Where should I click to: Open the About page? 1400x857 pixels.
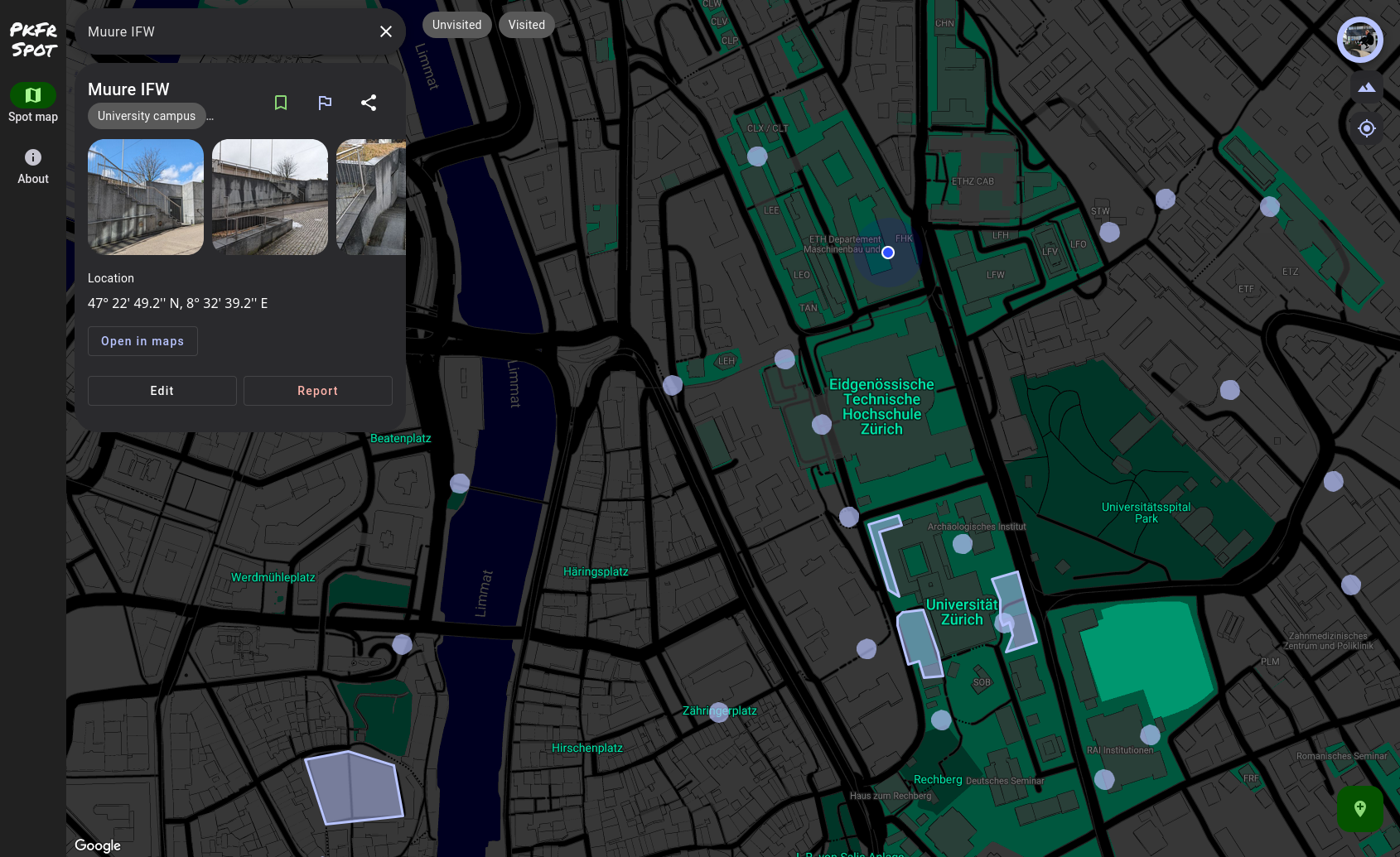[x=33, y=166]
